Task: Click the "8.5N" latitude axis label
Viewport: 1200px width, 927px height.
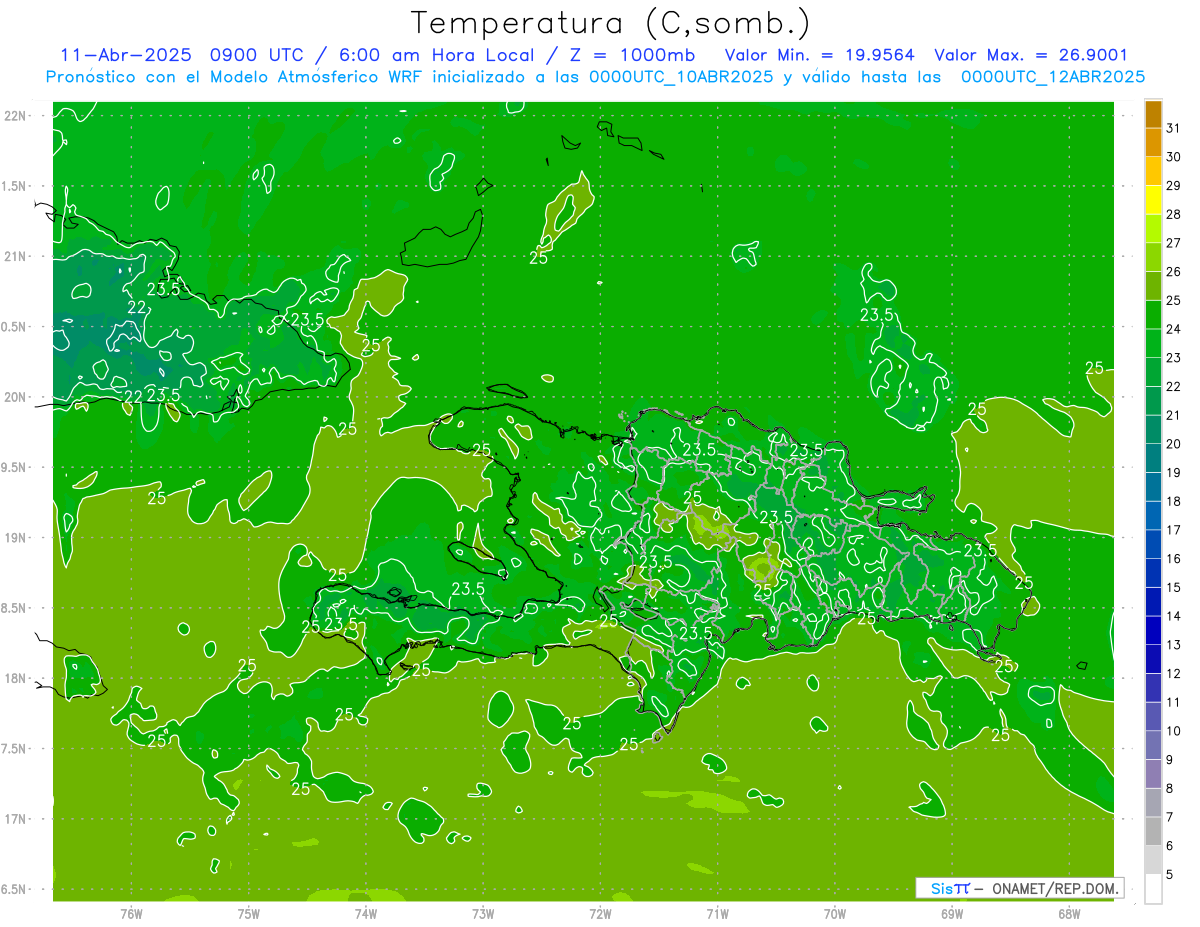Action: [15, 608]
